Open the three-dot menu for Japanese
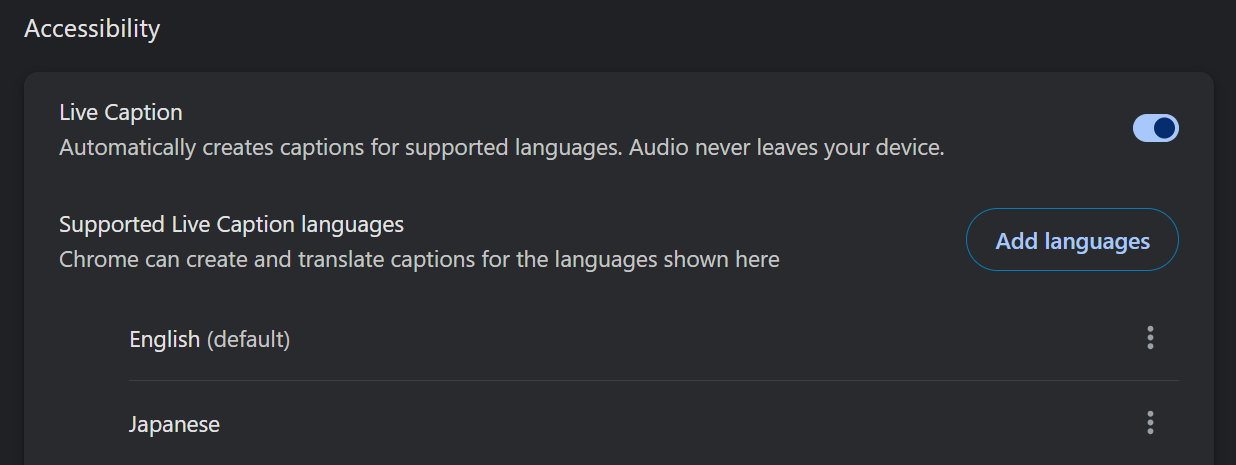 (1150, 423)
